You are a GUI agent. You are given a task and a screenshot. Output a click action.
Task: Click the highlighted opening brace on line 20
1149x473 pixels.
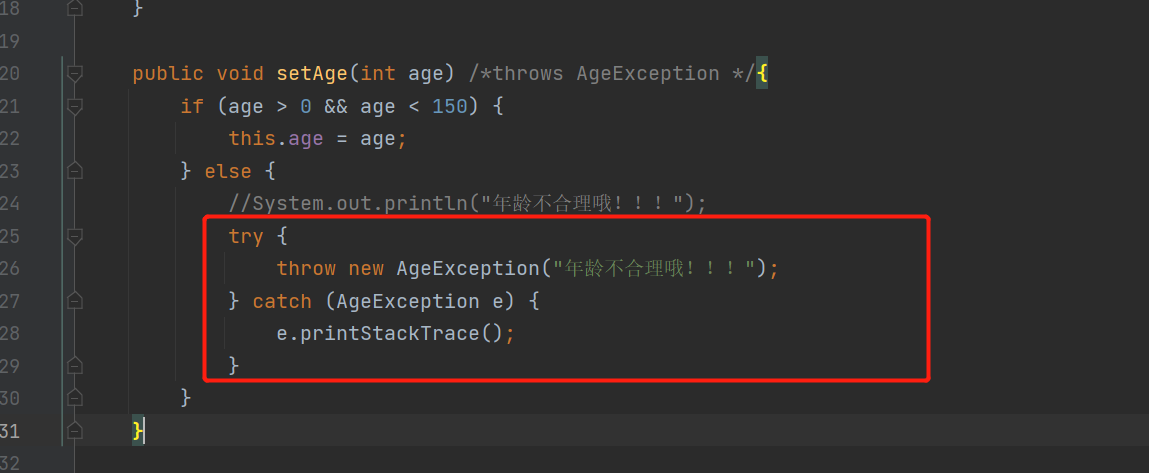point(762,73)
